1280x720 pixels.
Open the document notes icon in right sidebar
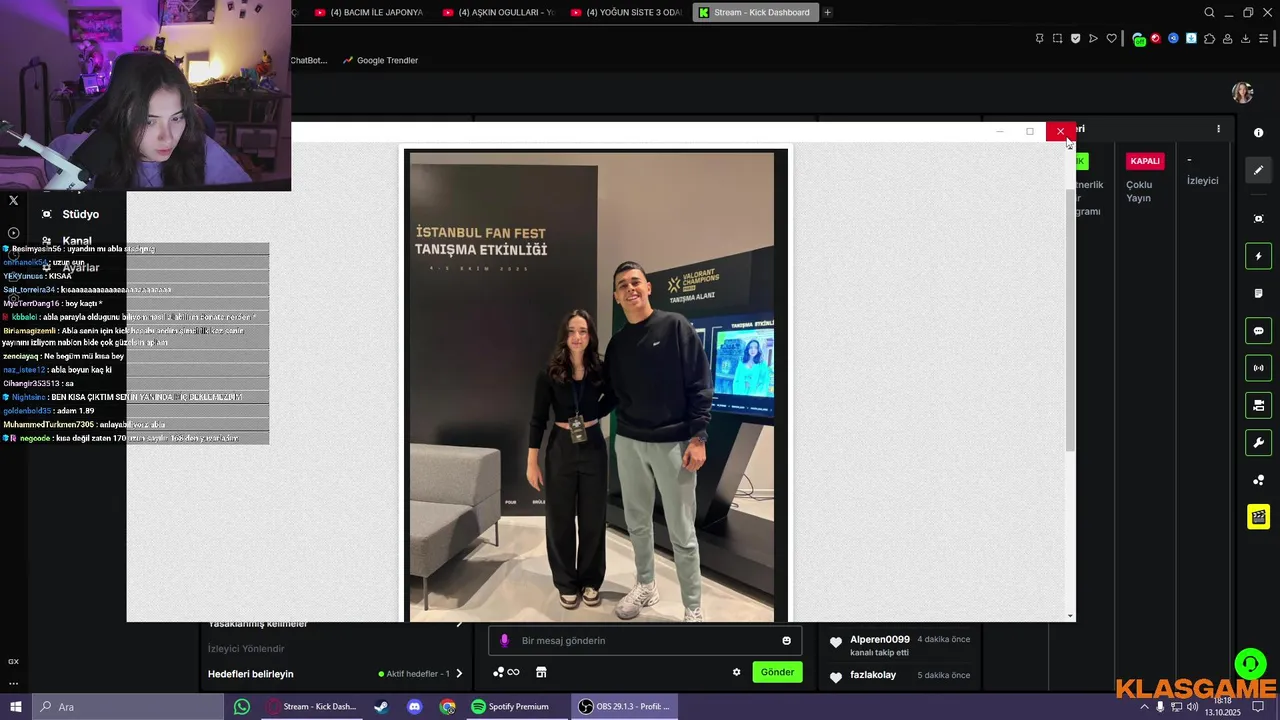point(1258,293)
